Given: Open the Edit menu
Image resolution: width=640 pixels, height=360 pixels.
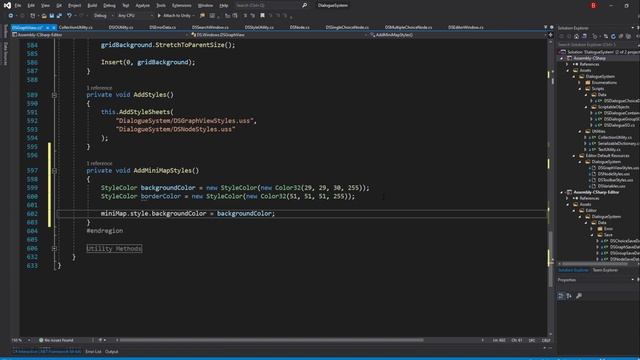Looking at the screenshot, I should [x=31, y=5].
